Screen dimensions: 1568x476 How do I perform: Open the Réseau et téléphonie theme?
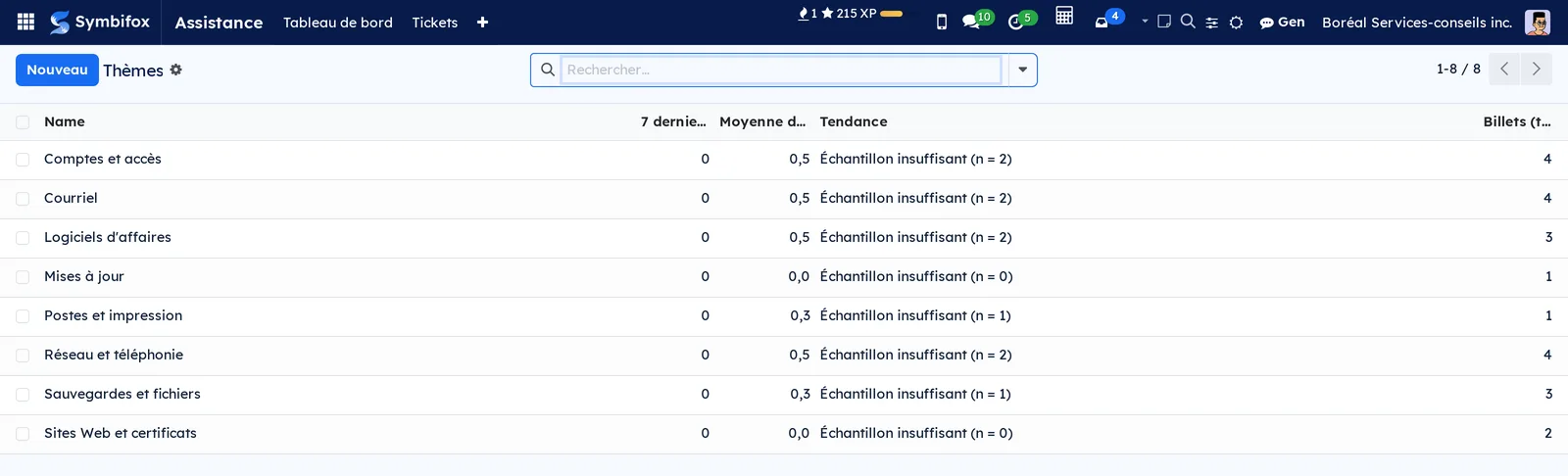(x=114, y=355)
